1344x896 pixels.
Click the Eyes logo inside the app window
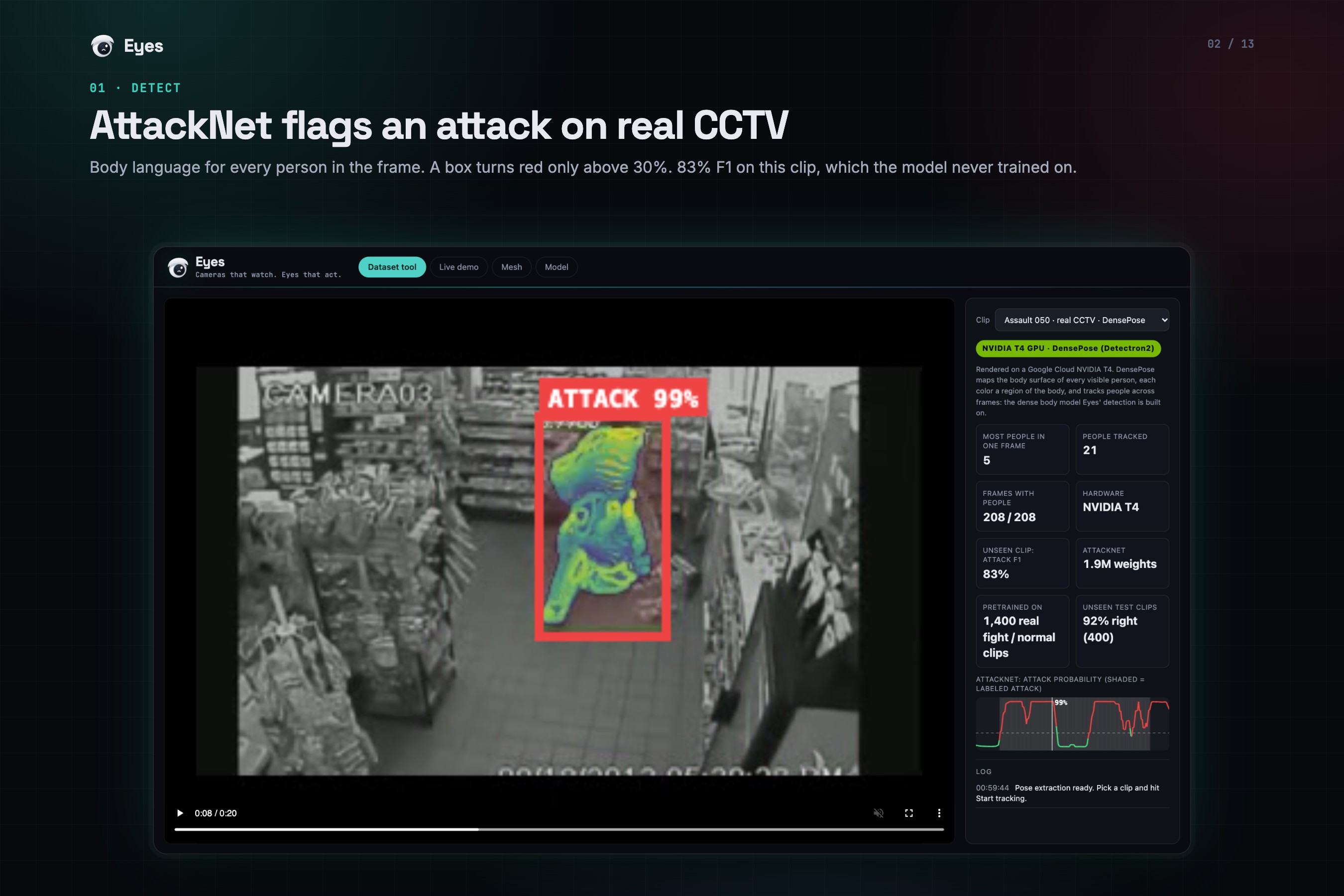178,267
